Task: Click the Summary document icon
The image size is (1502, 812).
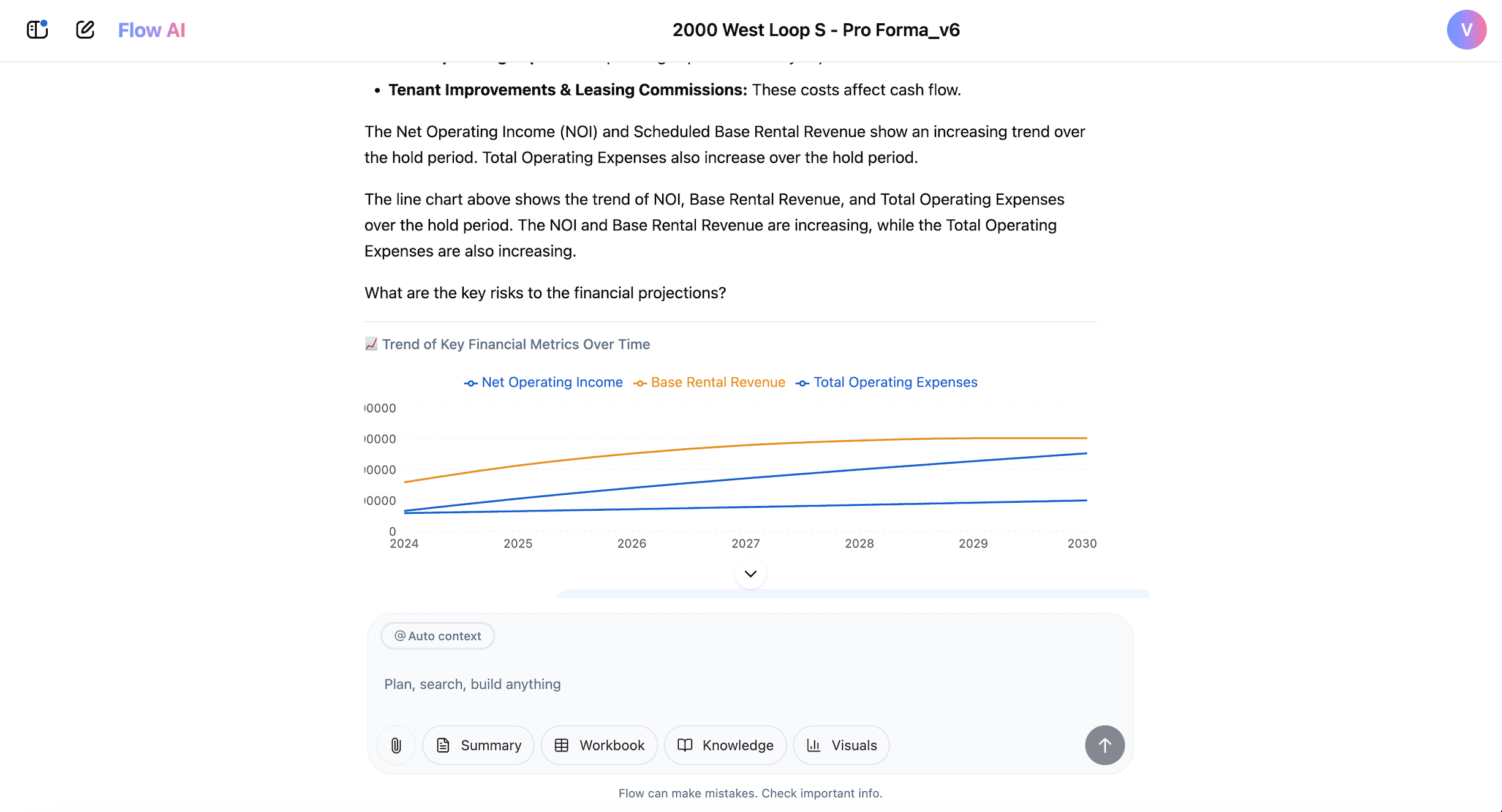Action: [443, 745]
